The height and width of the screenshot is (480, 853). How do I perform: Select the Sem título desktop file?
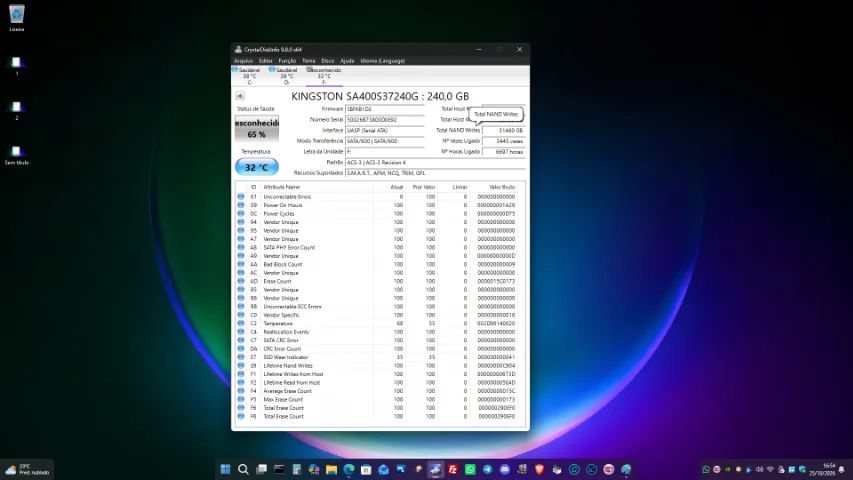16,155
